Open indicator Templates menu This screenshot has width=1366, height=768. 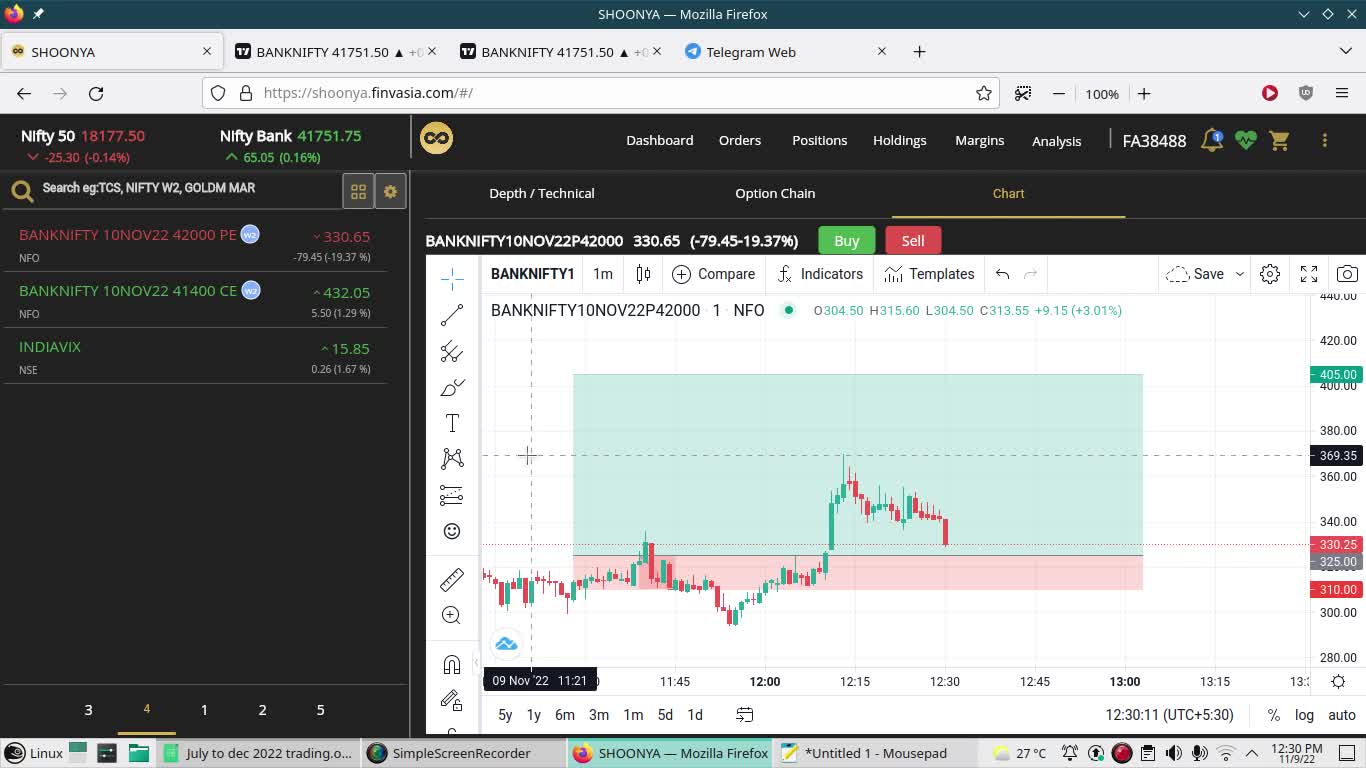[929, 274]
